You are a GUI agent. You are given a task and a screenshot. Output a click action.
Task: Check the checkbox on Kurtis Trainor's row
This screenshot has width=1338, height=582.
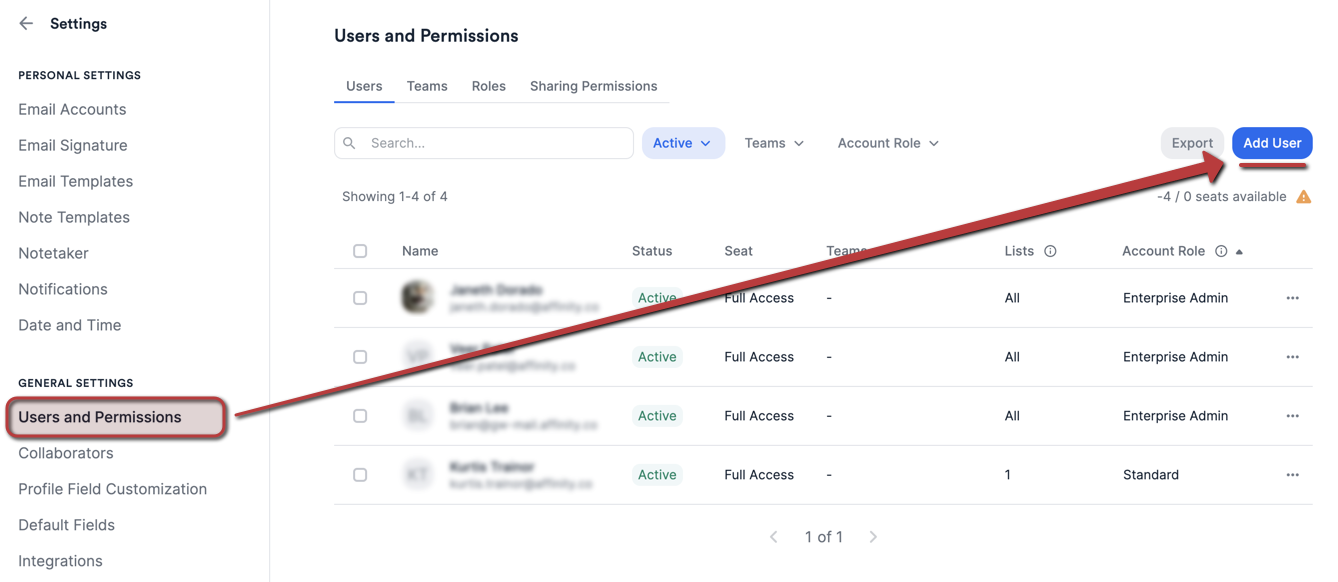point(360,474)
